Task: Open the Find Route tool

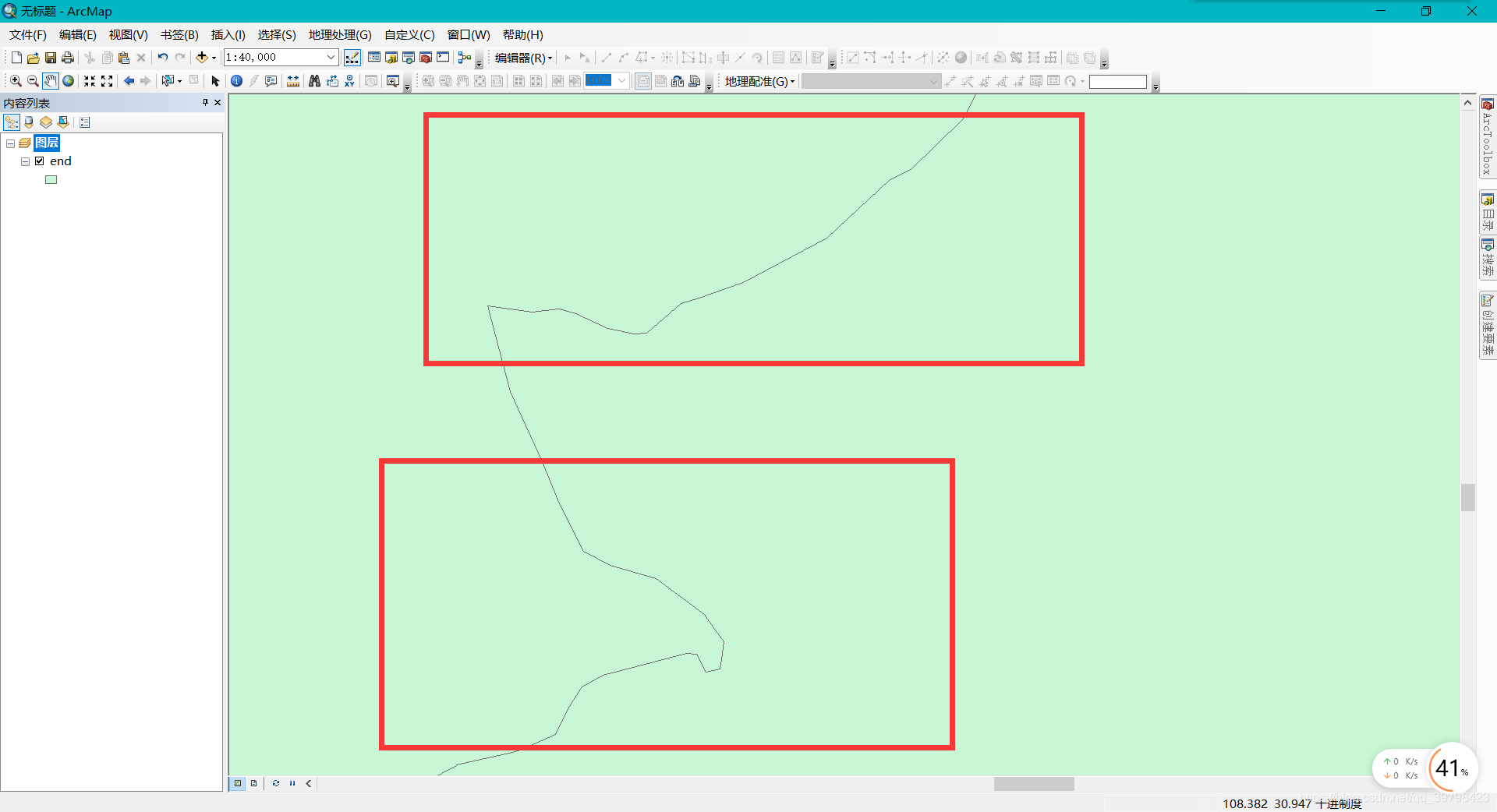Action: tap(332, 81)
